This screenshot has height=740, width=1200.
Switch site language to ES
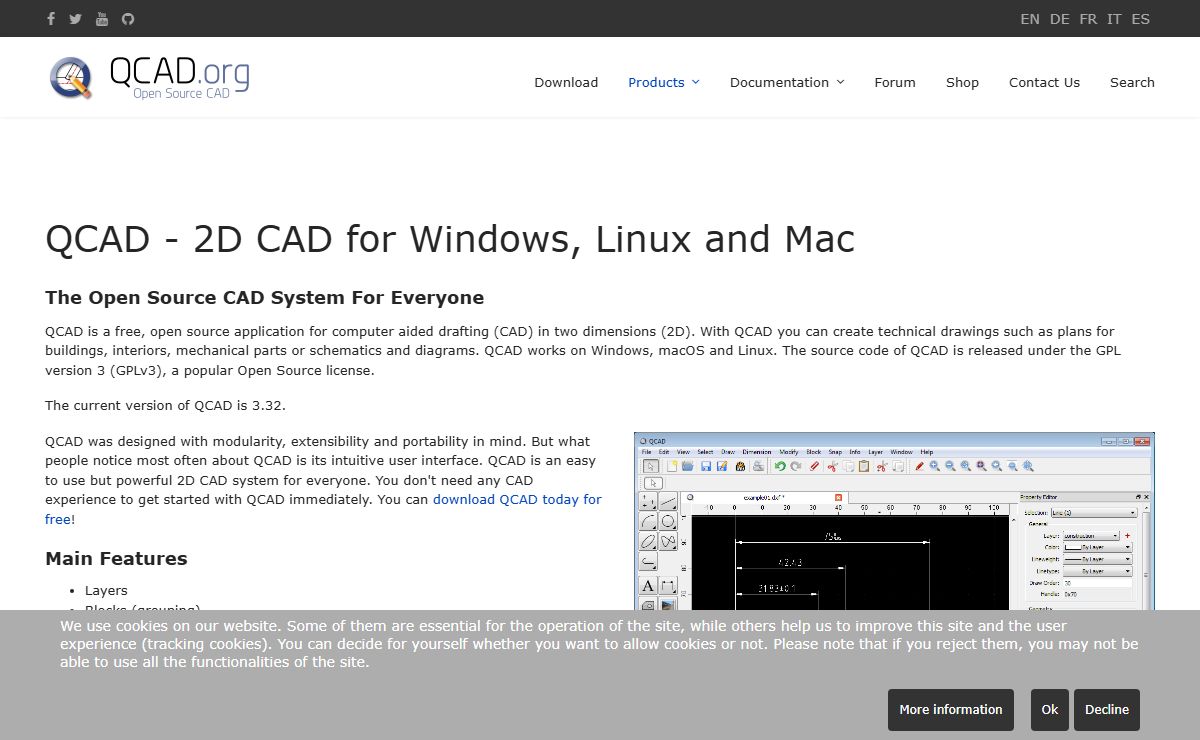coord(1140,19)
